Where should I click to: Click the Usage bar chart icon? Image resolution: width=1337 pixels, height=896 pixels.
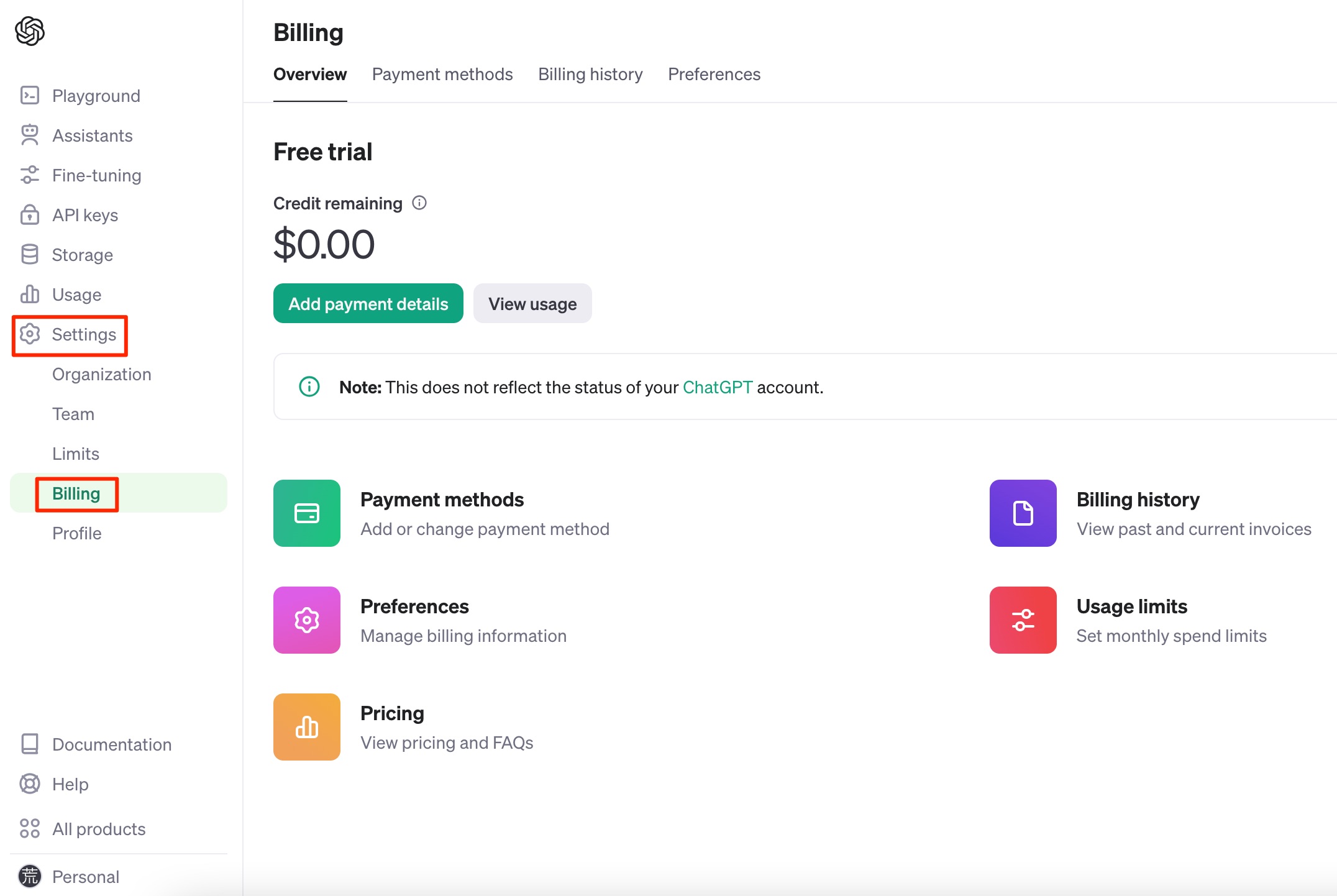point(30,295)
